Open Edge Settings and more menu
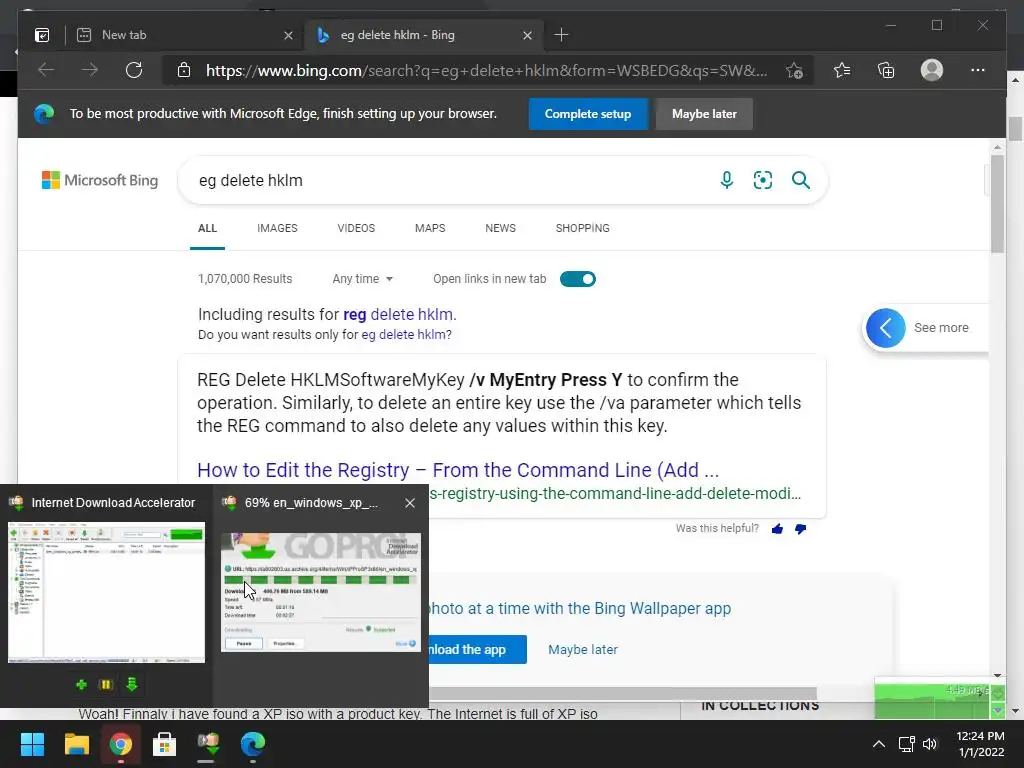The image size is (1024, 768). coord(978,70)
